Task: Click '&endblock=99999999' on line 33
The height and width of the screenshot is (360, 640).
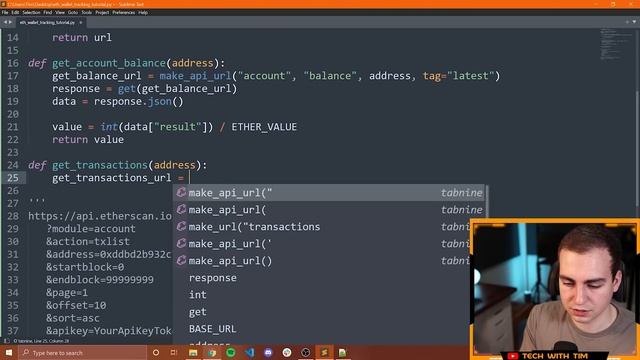Action: 100,280
